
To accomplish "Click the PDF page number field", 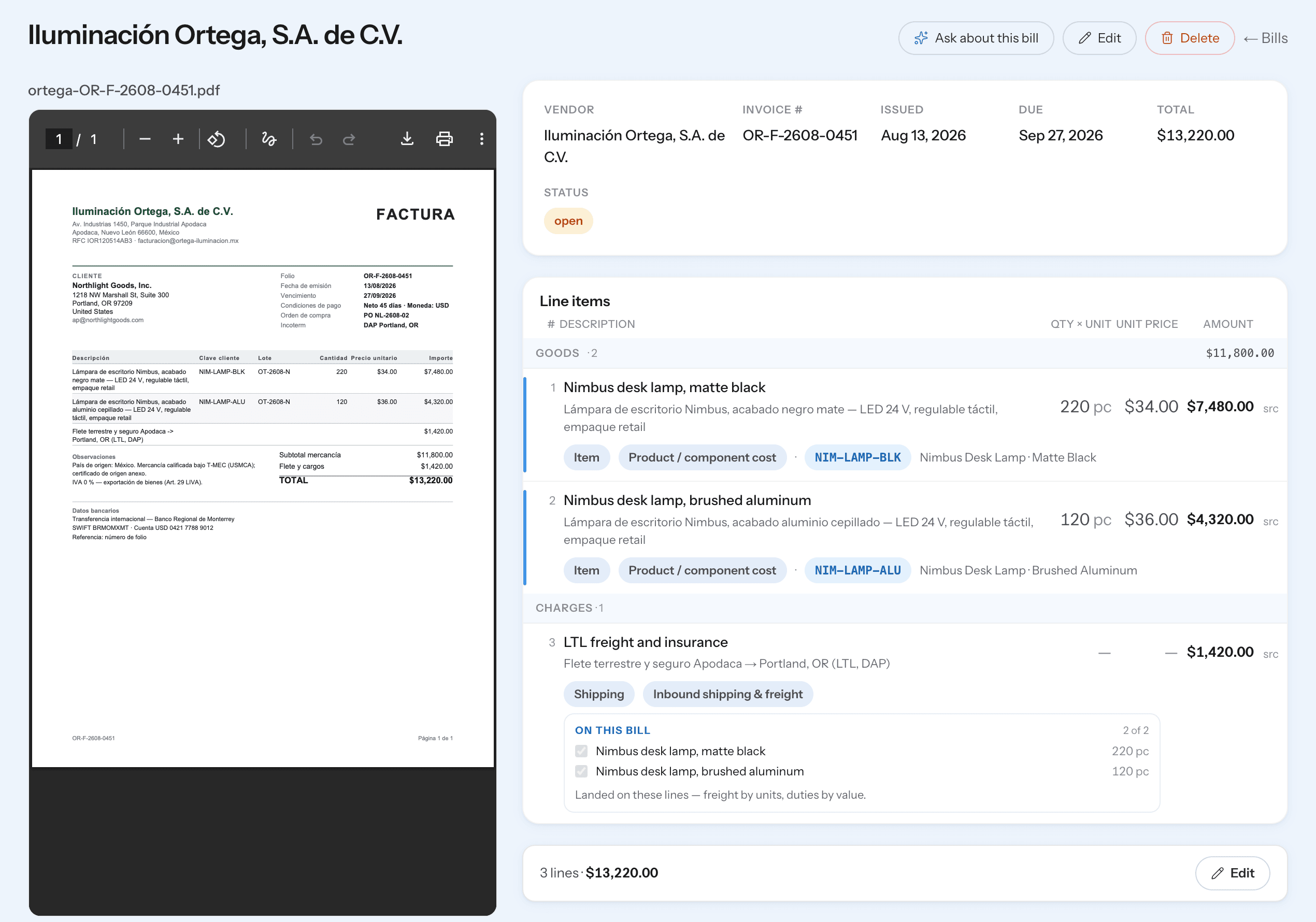I will coord(59,139).
